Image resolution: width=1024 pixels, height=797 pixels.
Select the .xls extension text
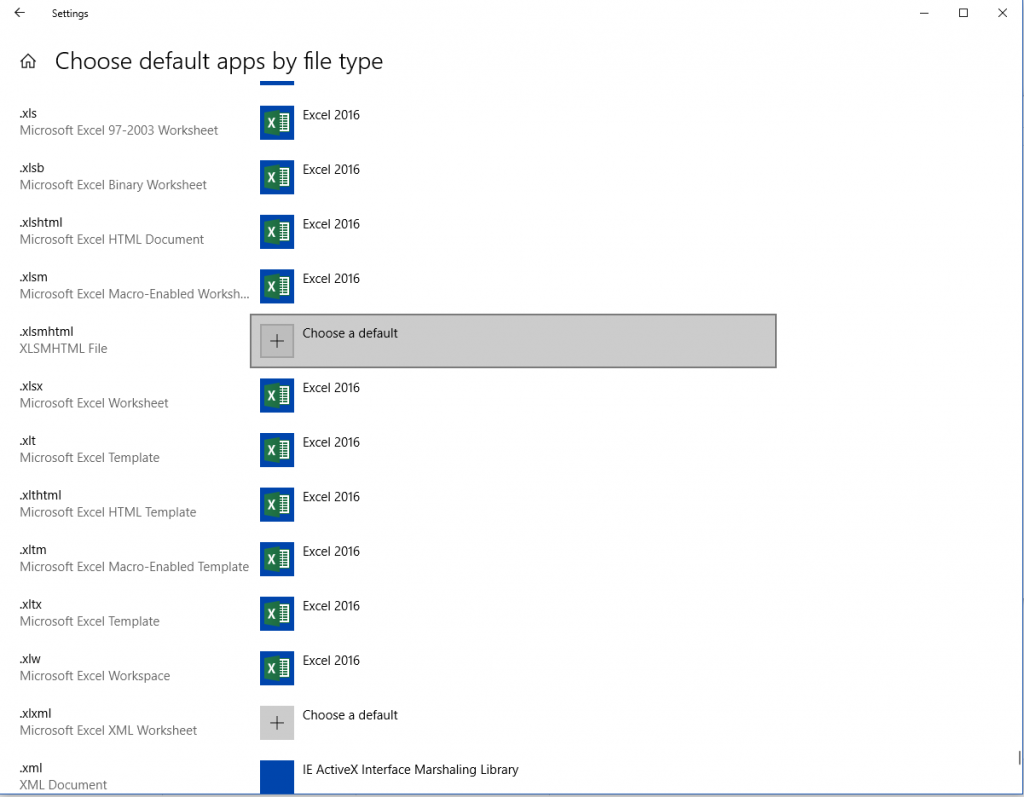pyautogui.click(x=28, y=114)
